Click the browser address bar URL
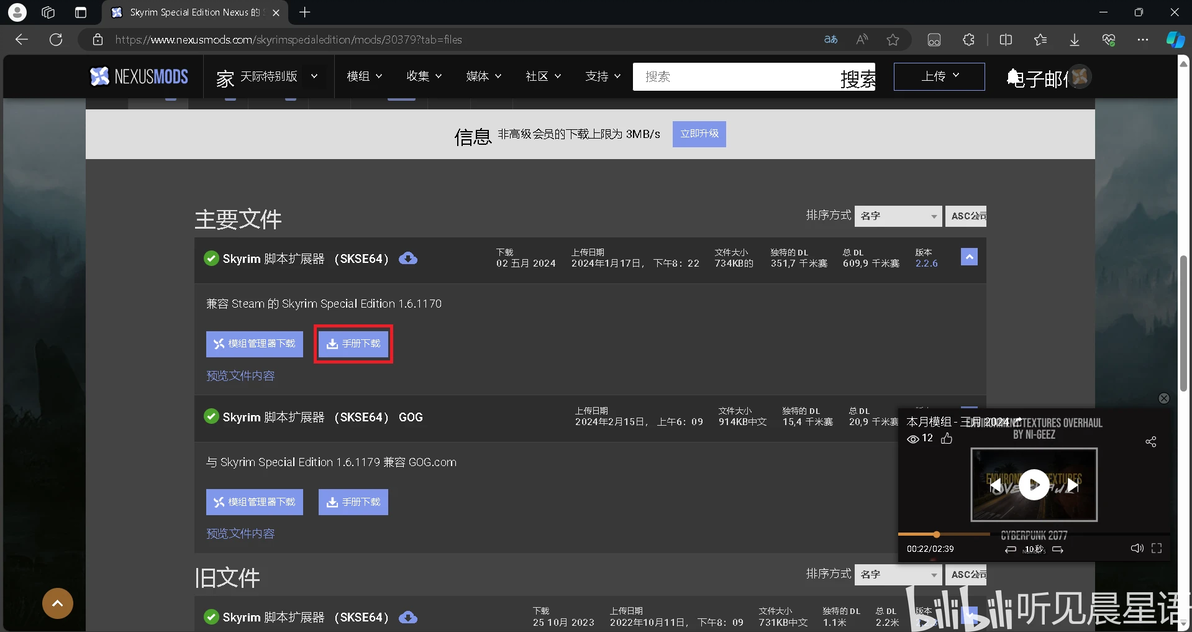This screenshot has width=1192, height=632. click(289, 40)
